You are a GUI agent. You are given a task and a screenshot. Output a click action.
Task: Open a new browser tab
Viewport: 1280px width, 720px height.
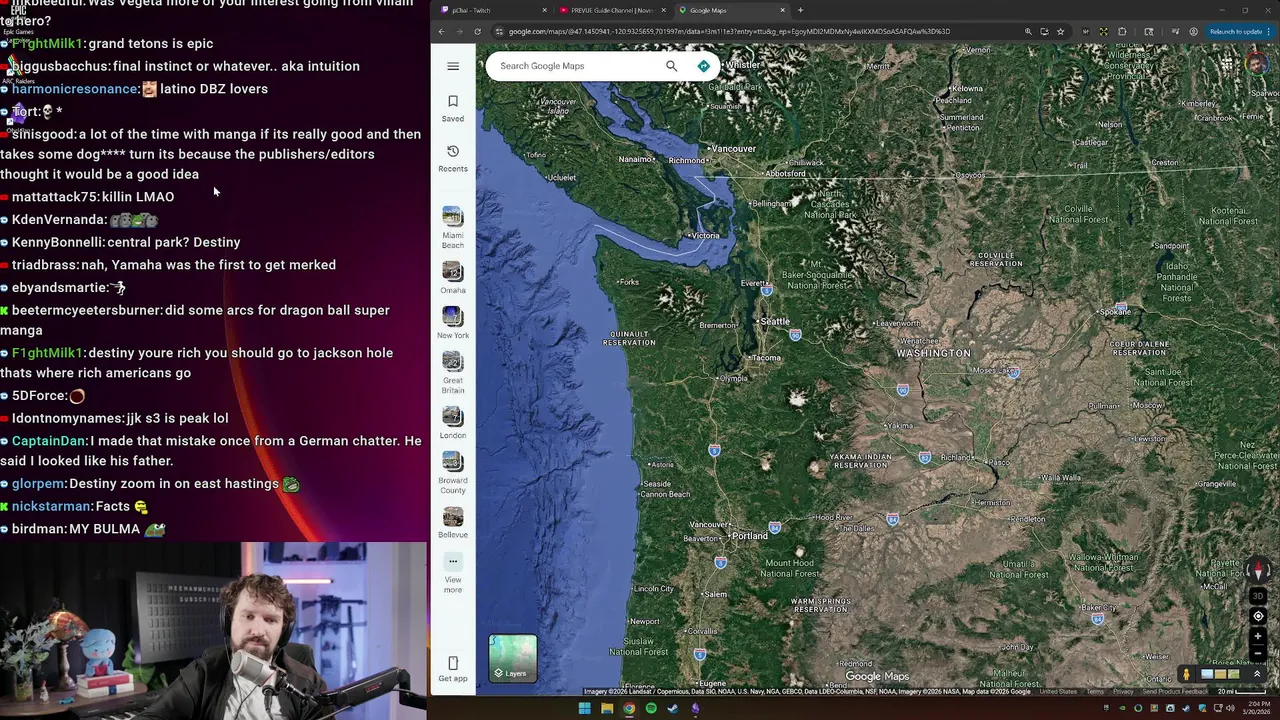coord(800,10)
